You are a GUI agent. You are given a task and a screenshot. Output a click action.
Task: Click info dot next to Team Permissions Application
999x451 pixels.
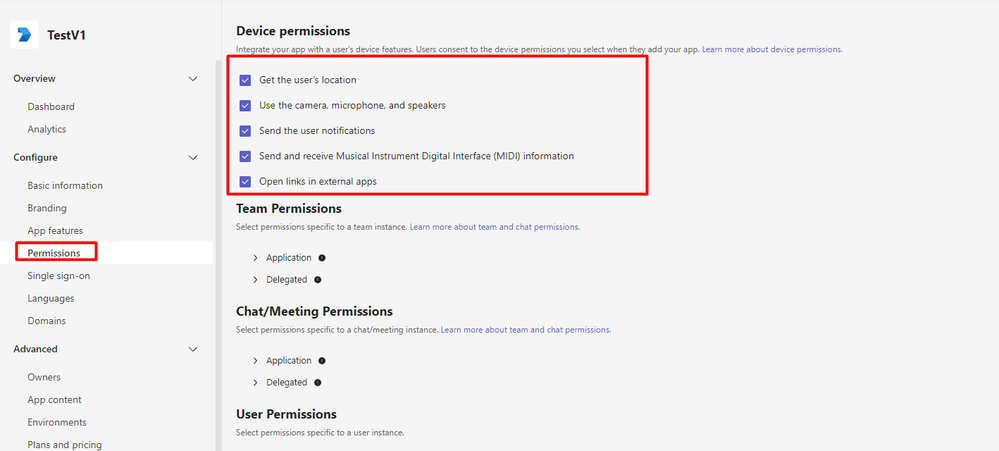tap(322, 258)
